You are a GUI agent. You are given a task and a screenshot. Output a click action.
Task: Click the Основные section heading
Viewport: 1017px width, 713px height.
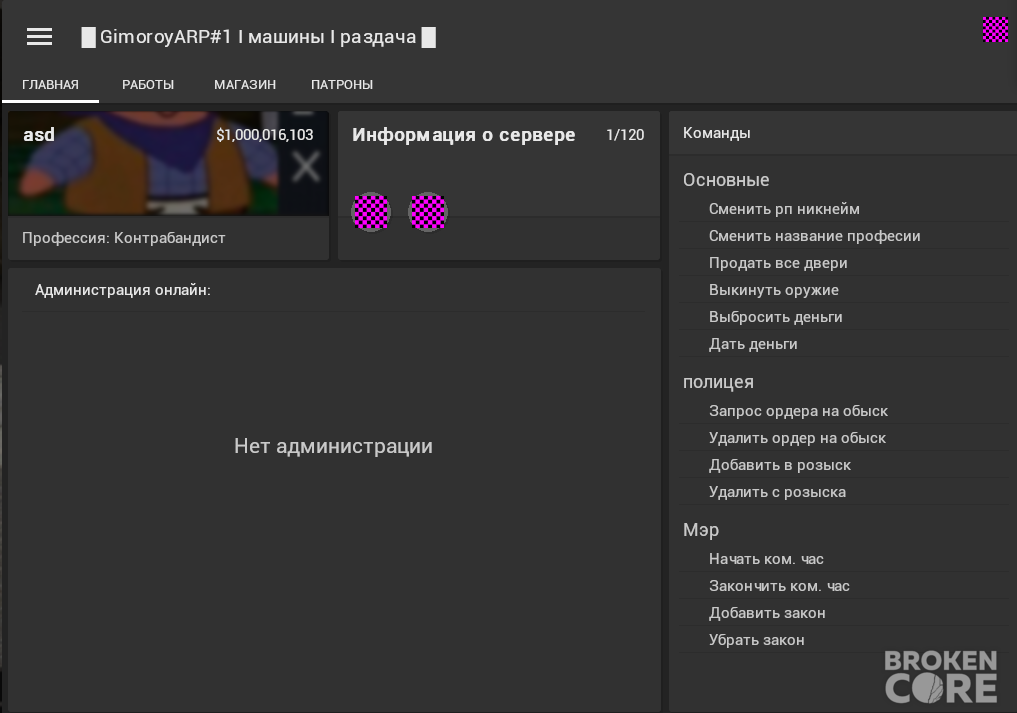pyautogui.click(x=726, y=180)
